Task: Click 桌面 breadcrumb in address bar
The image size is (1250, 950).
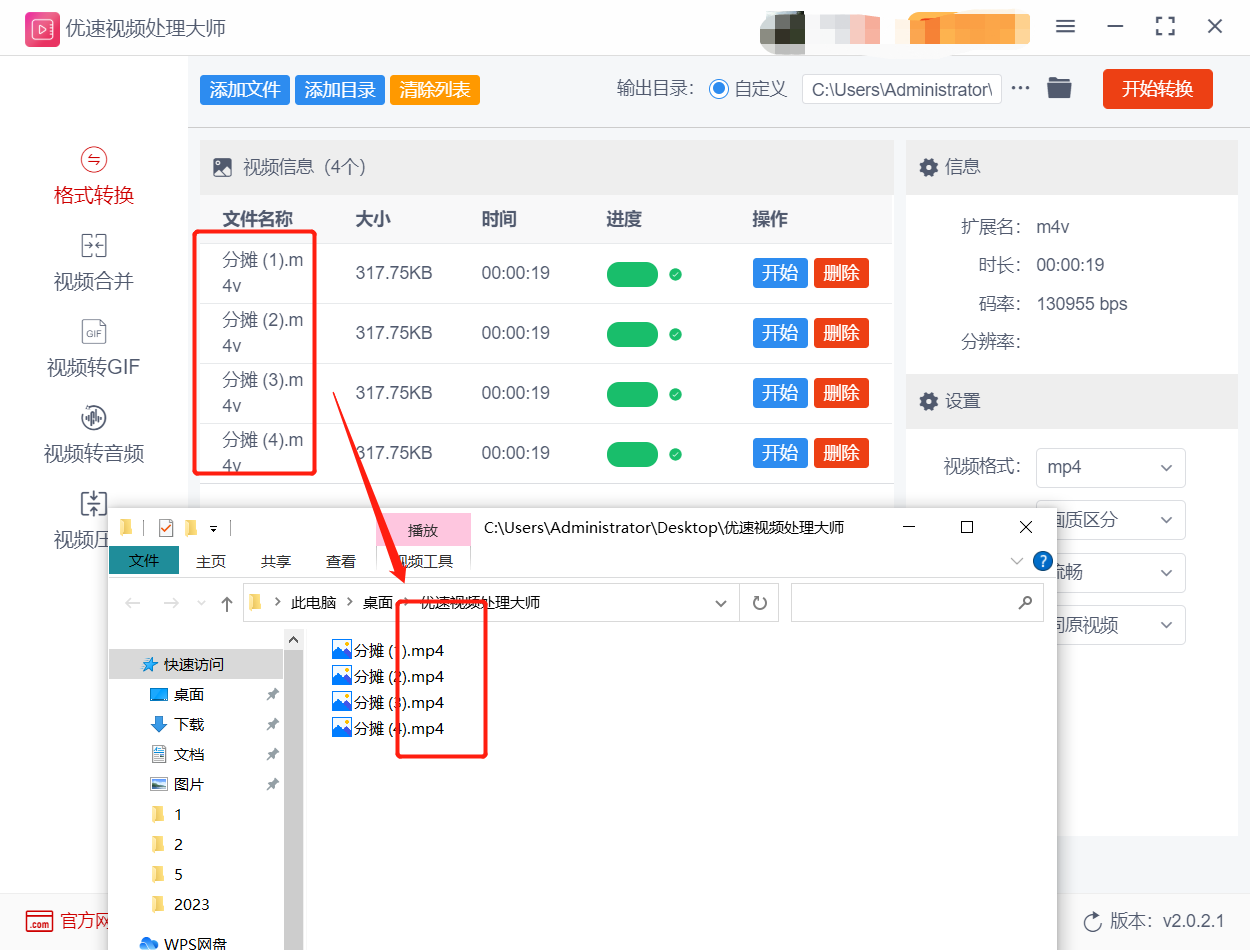Action: 378,603
